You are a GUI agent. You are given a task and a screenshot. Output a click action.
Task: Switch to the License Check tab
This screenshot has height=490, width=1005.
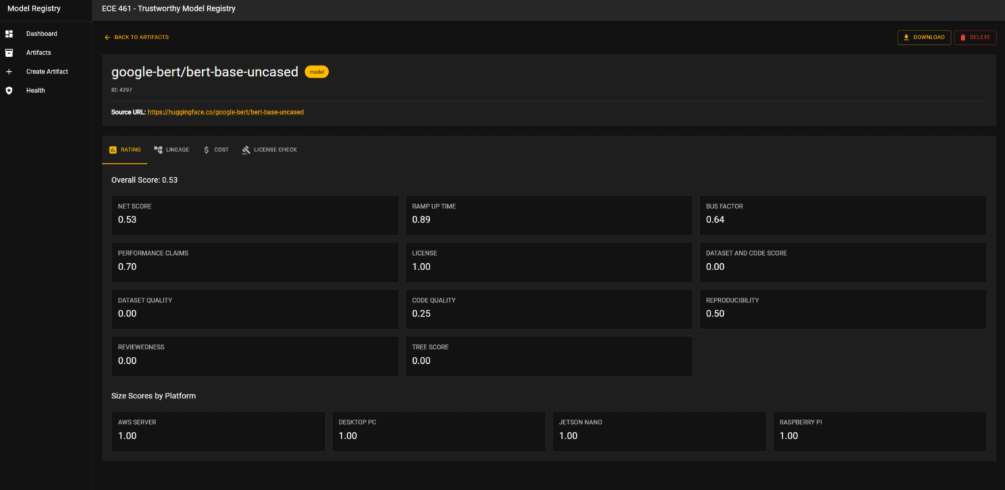tap(269, 149)
